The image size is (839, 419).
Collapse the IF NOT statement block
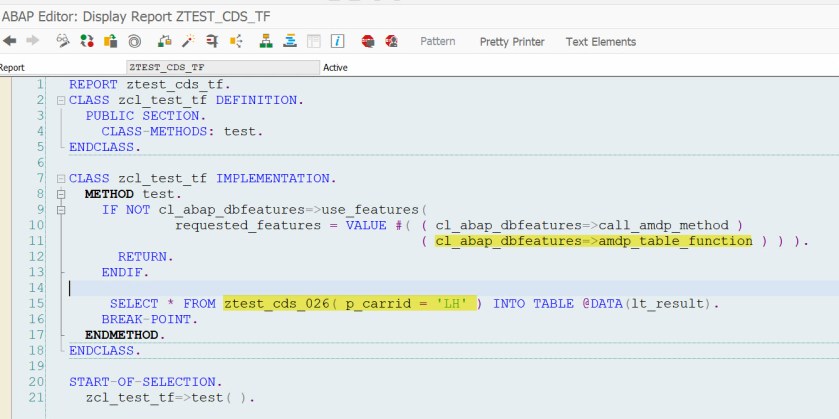click(61, 210)
